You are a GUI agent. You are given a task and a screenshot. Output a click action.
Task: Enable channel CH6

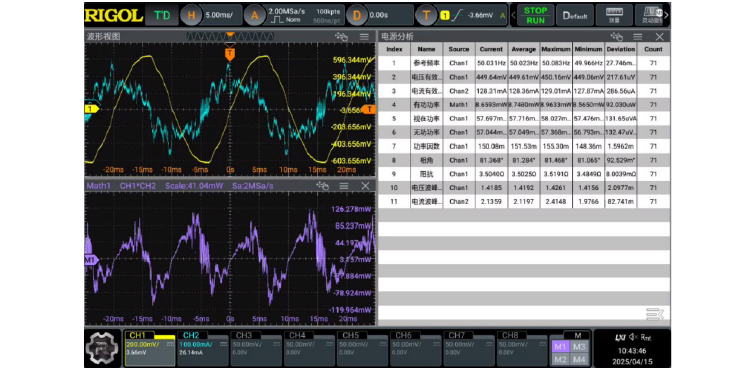click(x=416, y=348)
